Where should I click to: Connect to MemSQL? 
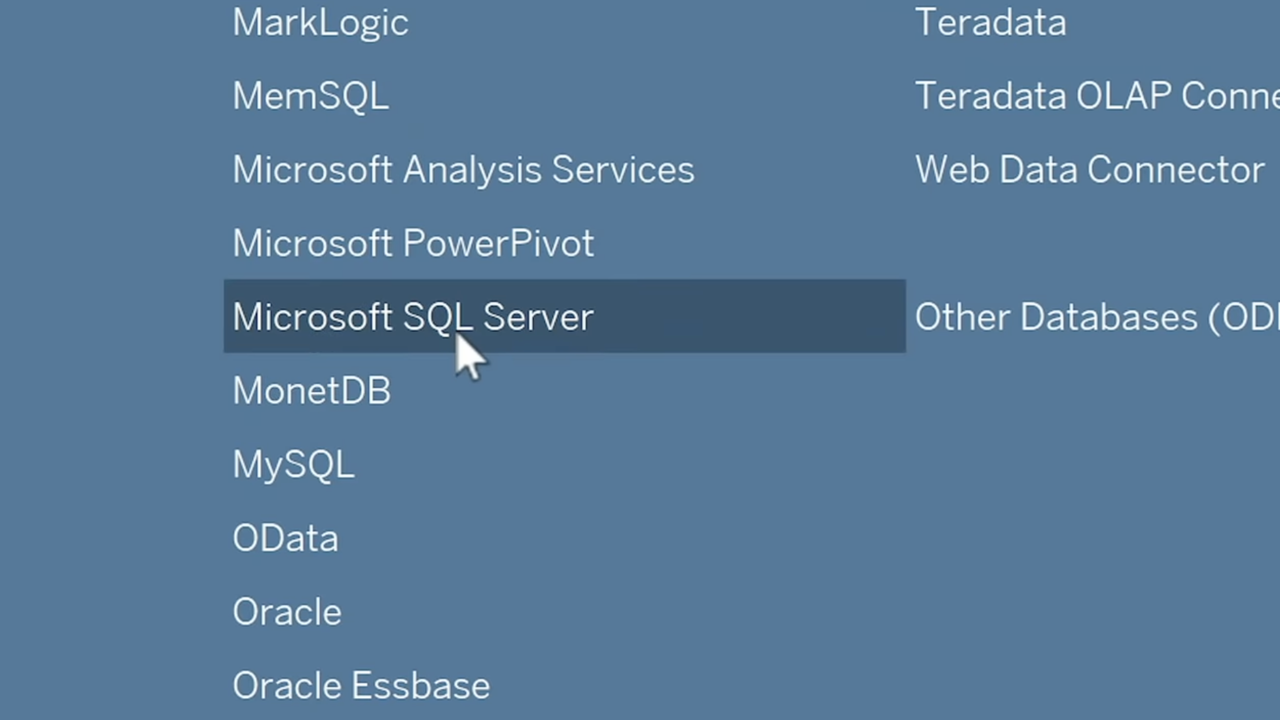point(310,96)
